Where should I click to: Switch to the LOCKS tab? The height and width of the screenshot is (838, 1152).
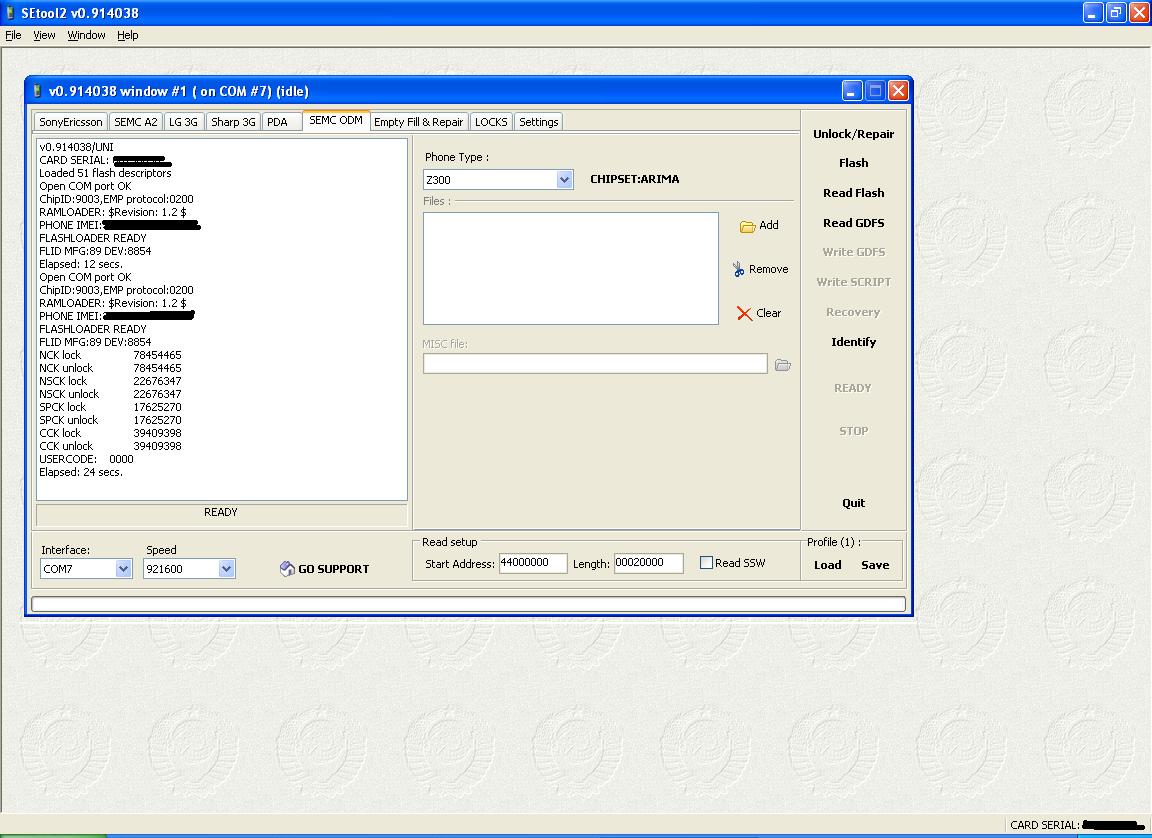coord(492,122)
